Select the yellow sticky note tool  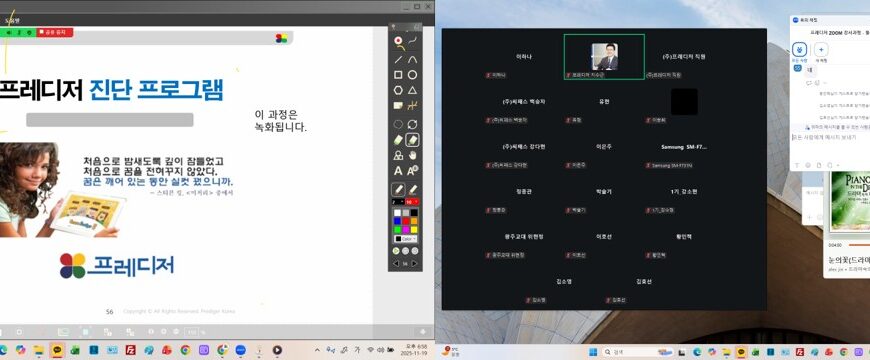tap(398, 105)
